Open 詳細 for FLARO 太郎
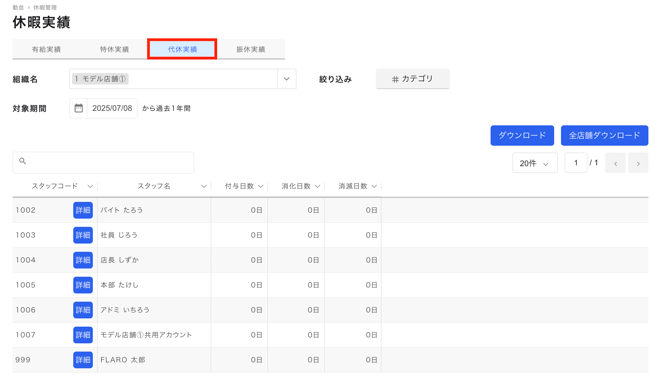This screenshot has height=389, width=670. point(83,360)
